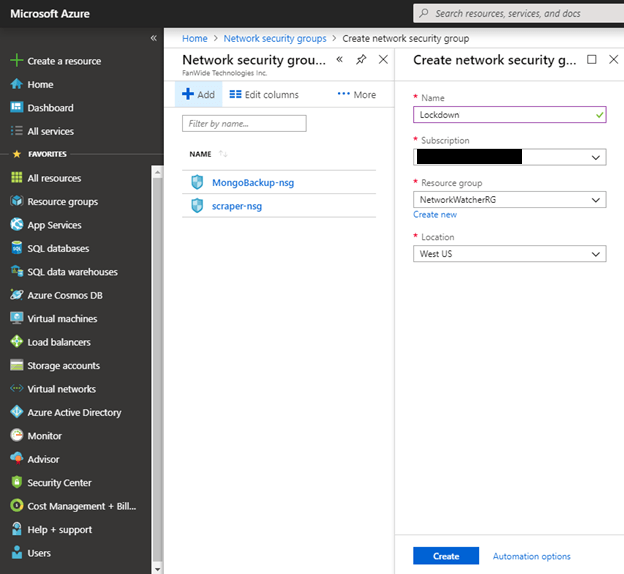Screen dimensions: 624x574
Task: Open the Resource group dropdown
Action: (509, 199)
